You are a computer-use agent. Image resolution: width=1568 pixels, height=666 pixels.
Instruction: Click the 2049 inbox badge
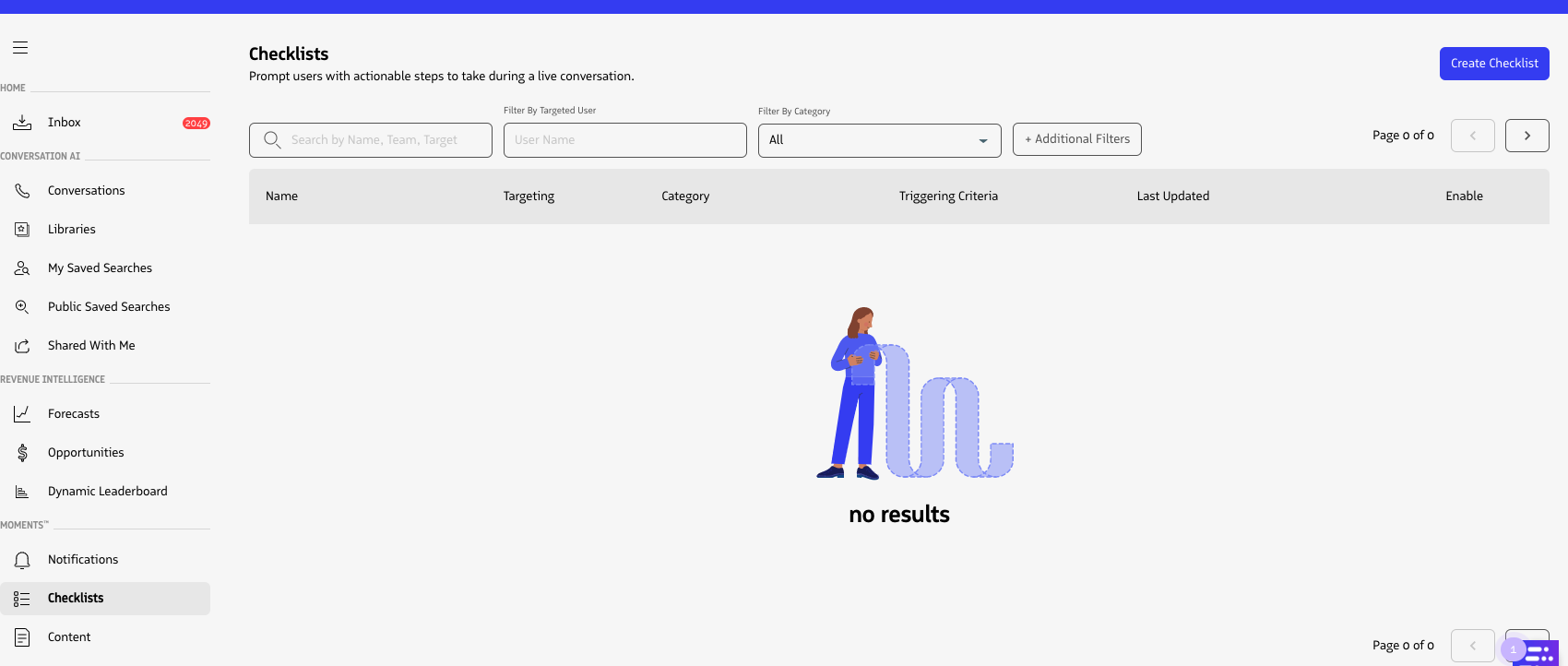click(x=196, y=123)
